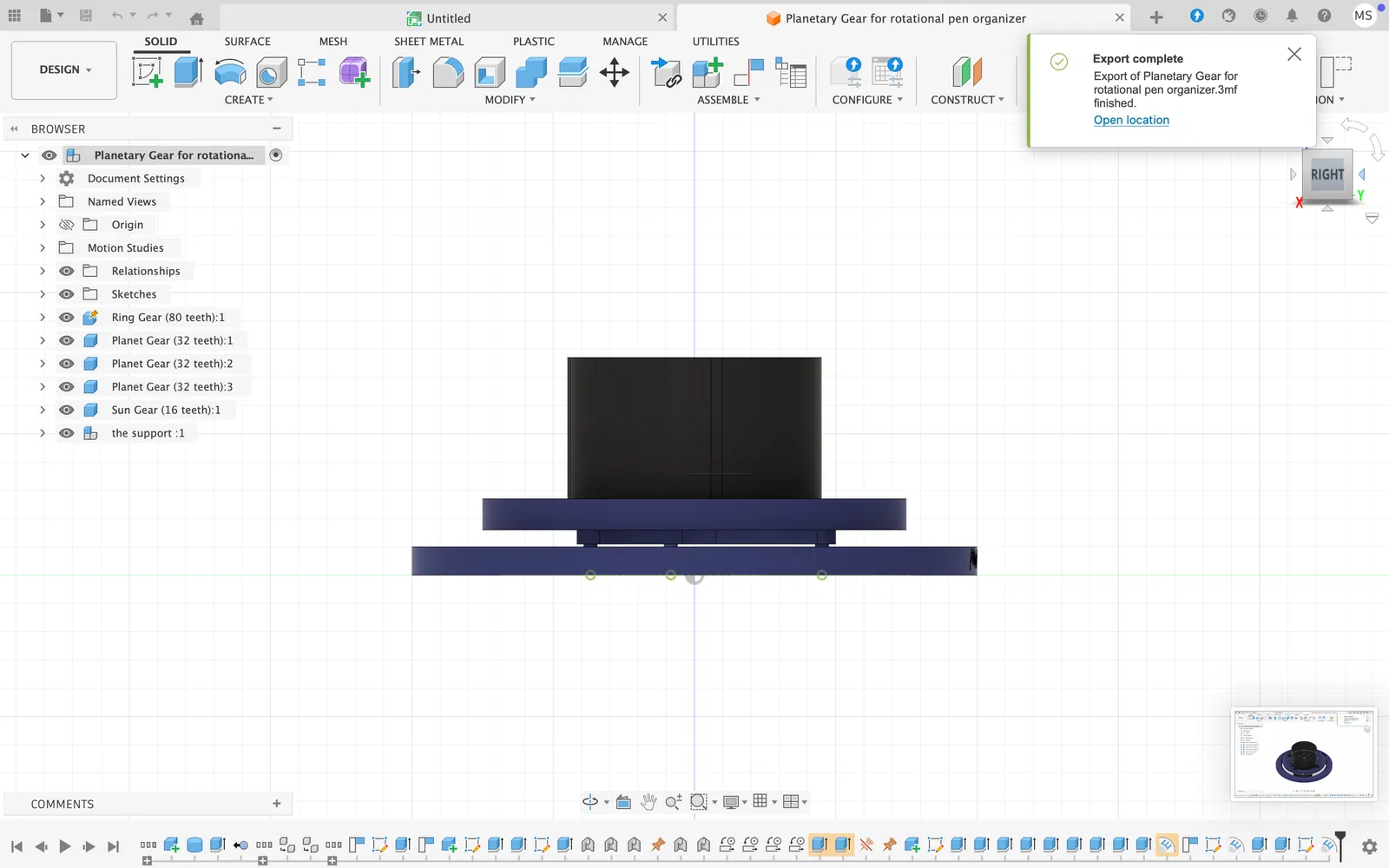The image size is (1389, 868).
Task: Switch to the MANAGE tab
Action: pos(625,42)
